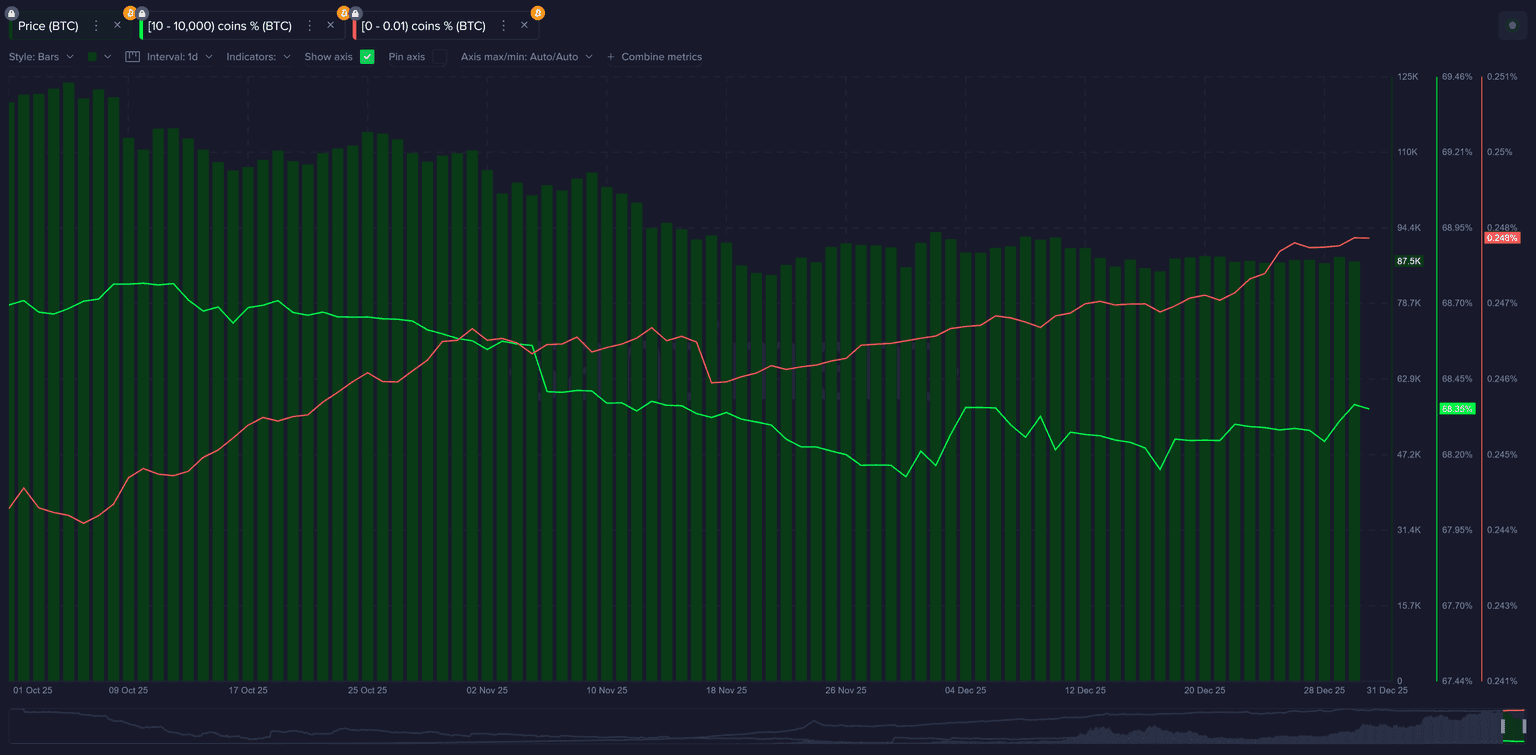Expand the Indicators dropdown
This screenshot has height=755, width=1536.
pyautogui.click(x=258, y=57)
